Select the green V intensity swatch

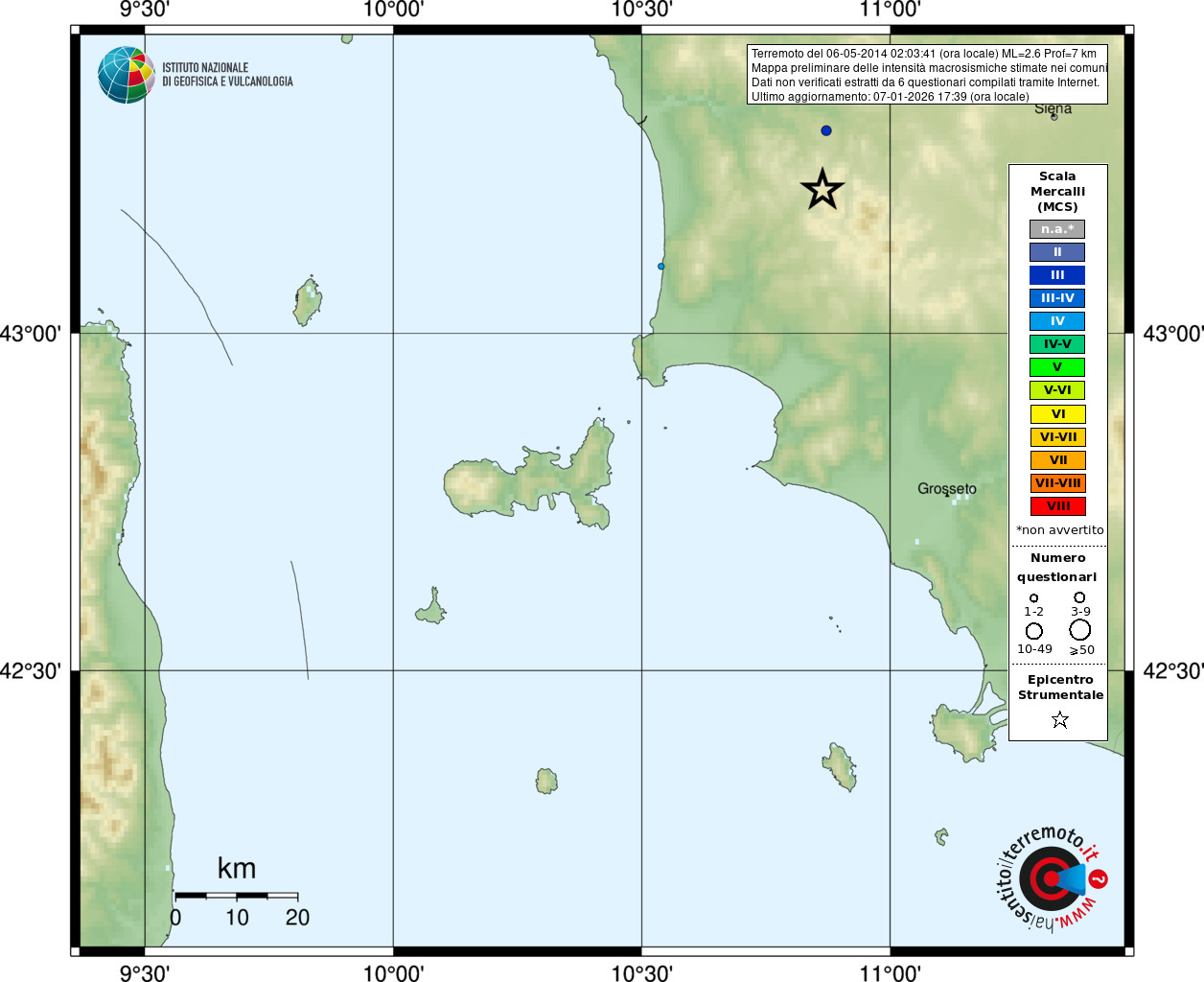[1057, 367]
